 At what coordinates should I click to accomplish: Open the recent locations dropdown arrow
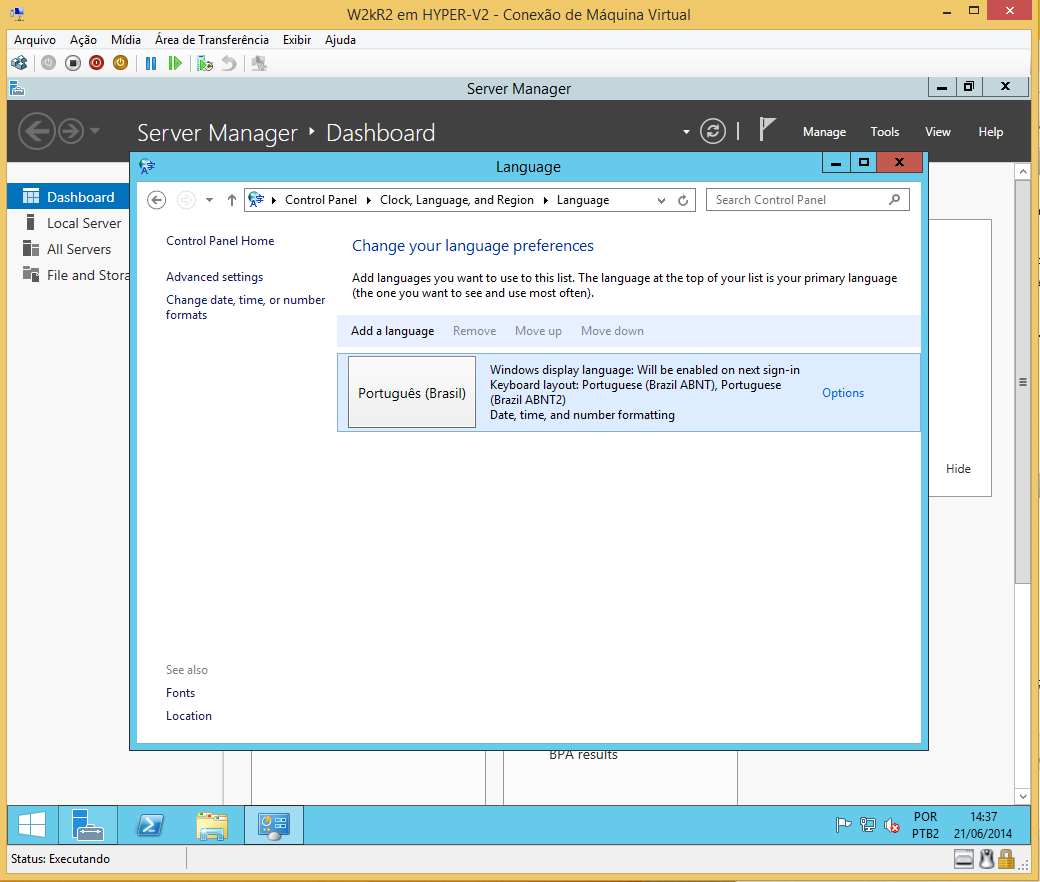pyautogui.click(x=210, y=200)
